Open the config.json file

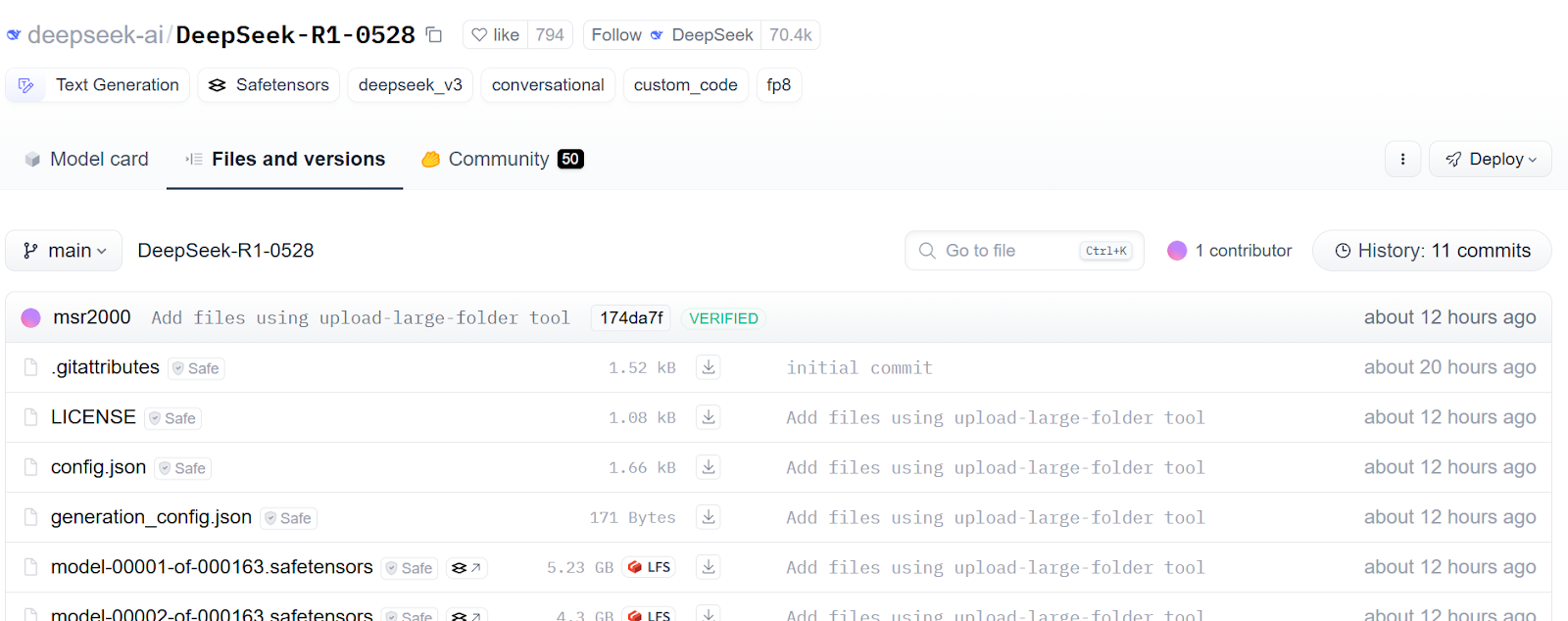pos(98,467)
